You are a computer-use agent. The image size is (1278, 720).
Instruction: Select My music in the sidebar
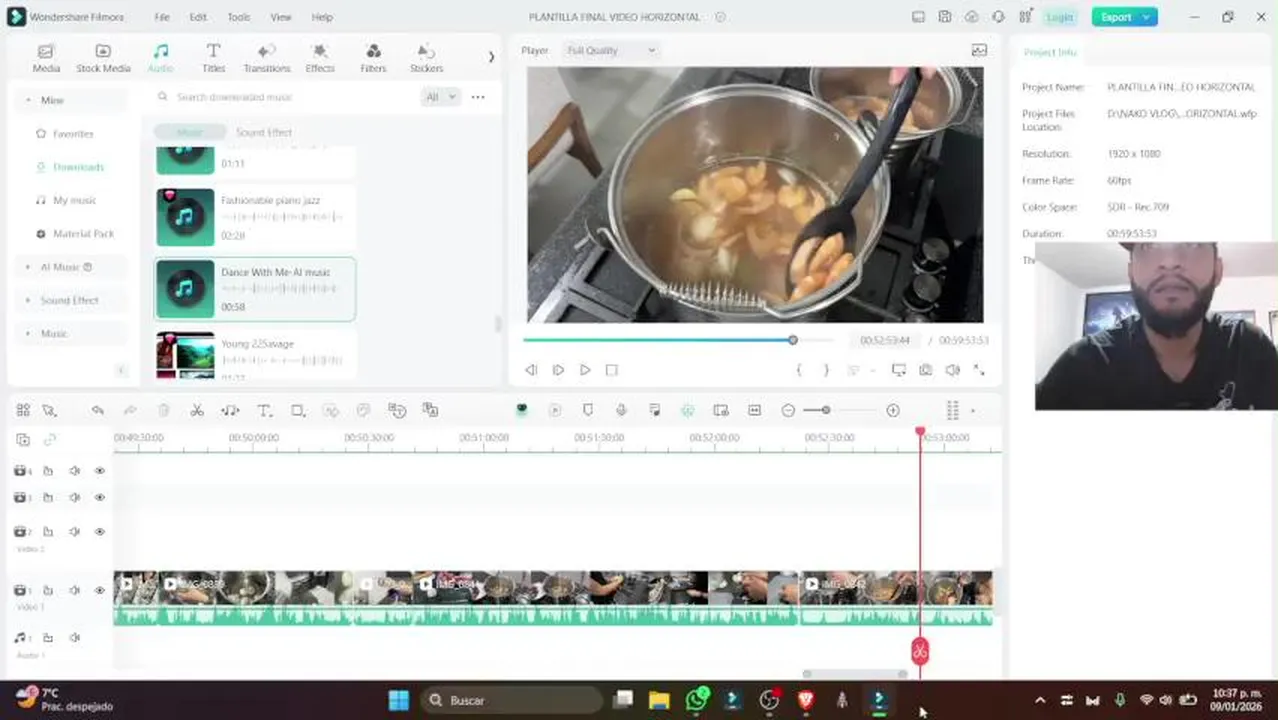74,200
